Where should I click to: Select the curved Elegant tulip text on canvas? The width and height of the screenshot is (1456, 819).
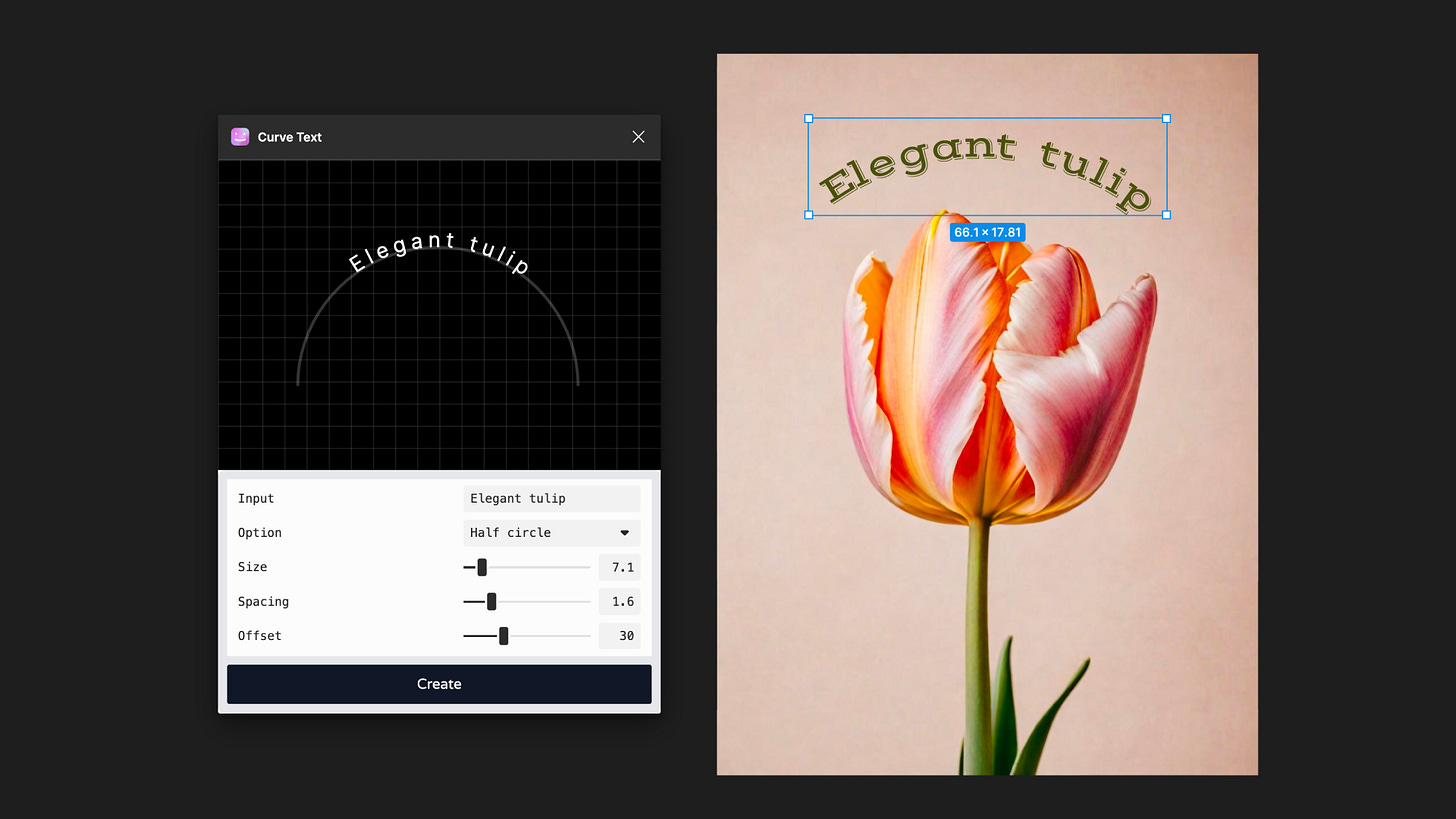tap(985, 170)
